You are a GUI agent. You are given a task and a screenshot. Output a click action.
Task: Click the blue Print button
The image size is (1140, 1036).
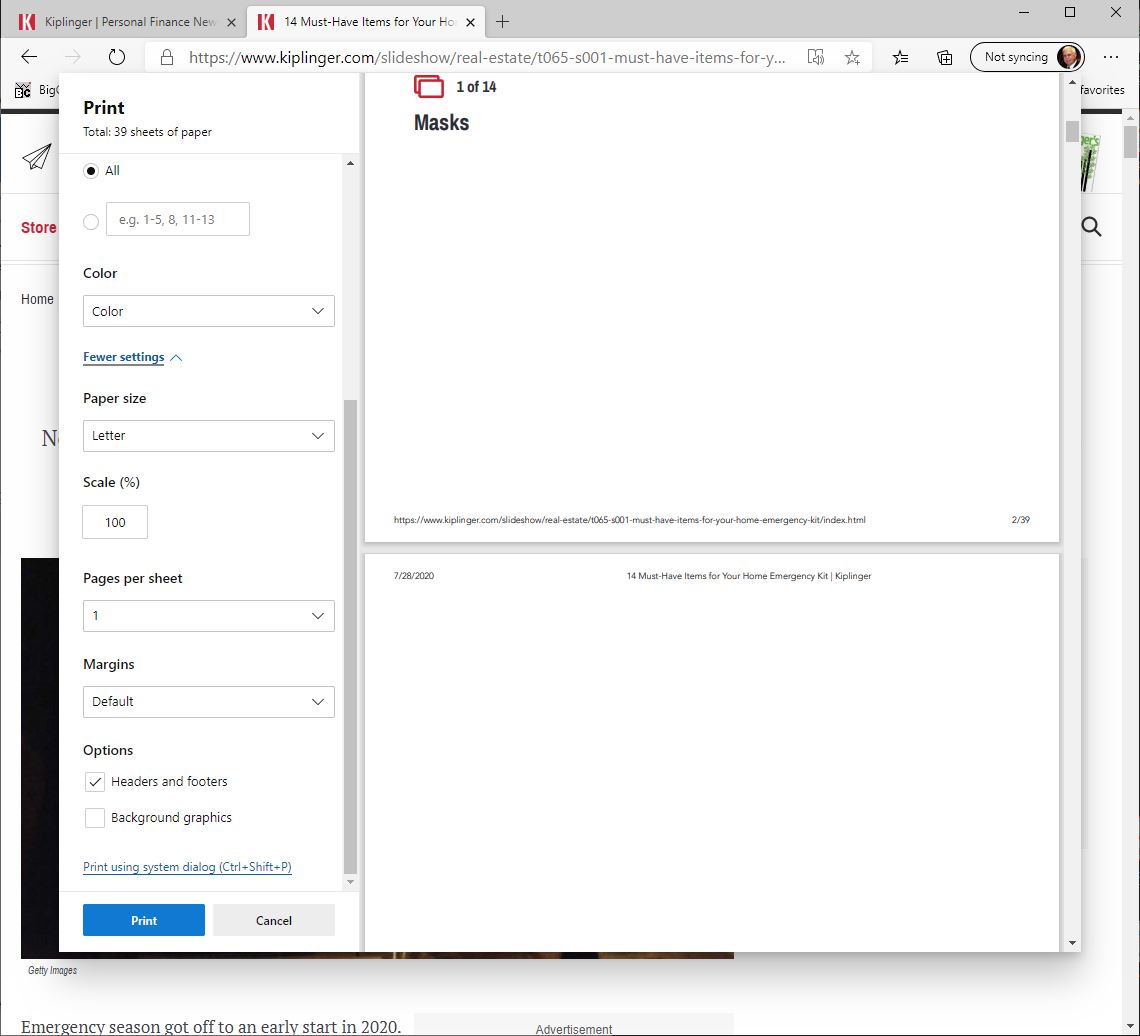[144, 920]
